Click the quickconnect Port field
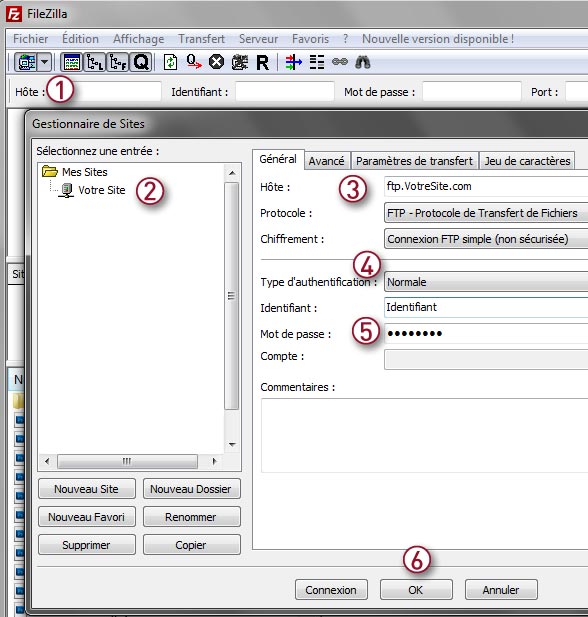The height and width of the screenshot is (617, 588). (577, 92)
